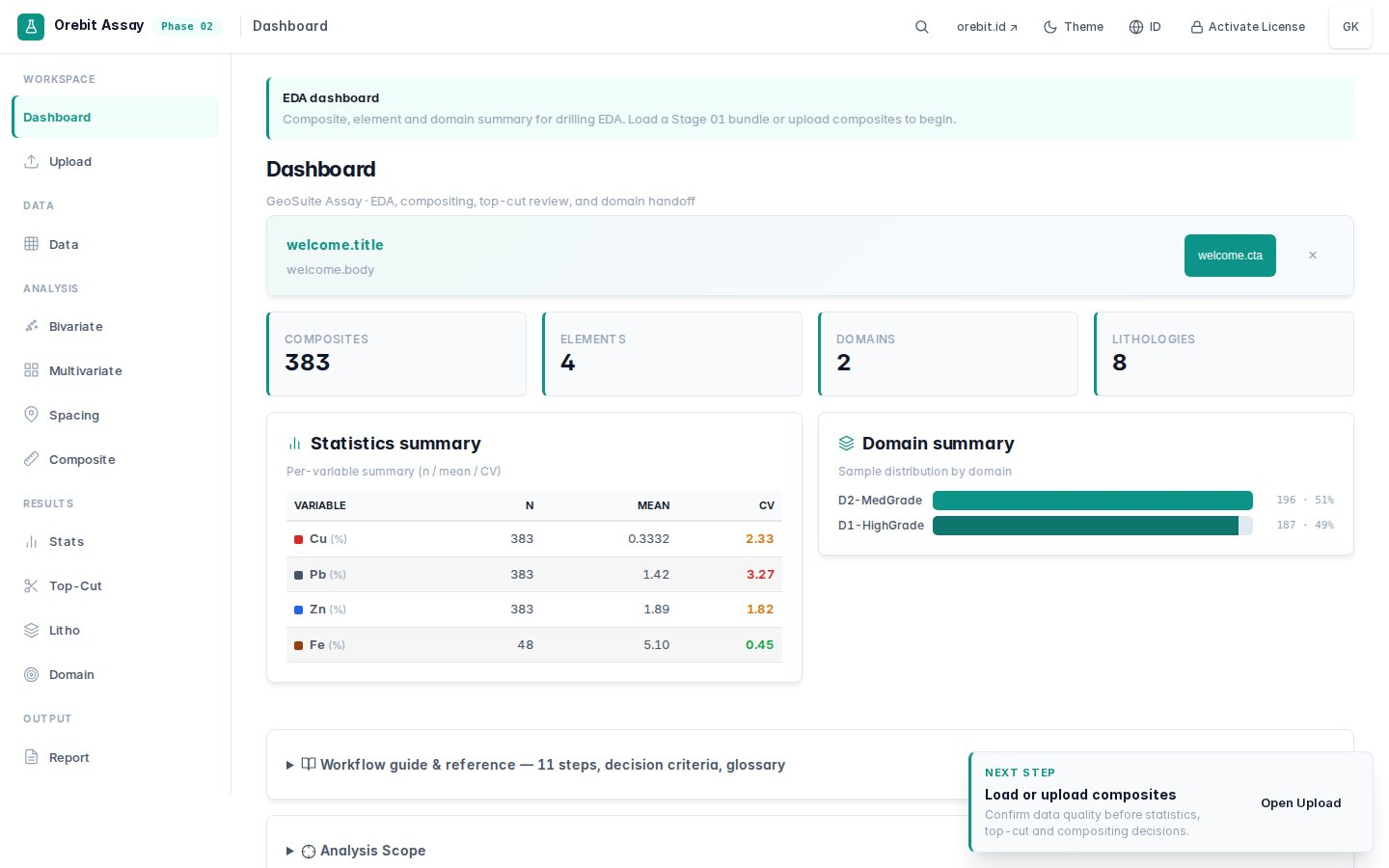Screen dimensions: 1389x868
Task: Click the VARIABLE column header
Action: [x=320, y=505]
